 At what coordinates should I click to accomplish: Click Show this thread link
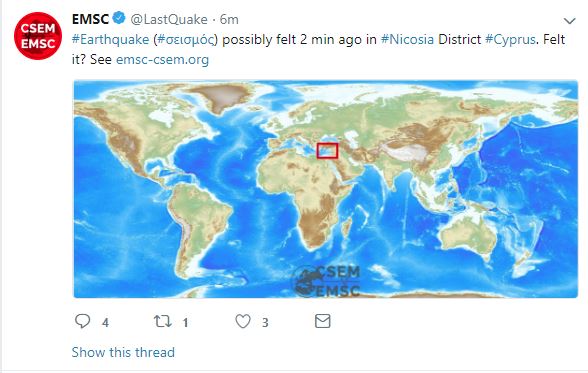[123, 352]
